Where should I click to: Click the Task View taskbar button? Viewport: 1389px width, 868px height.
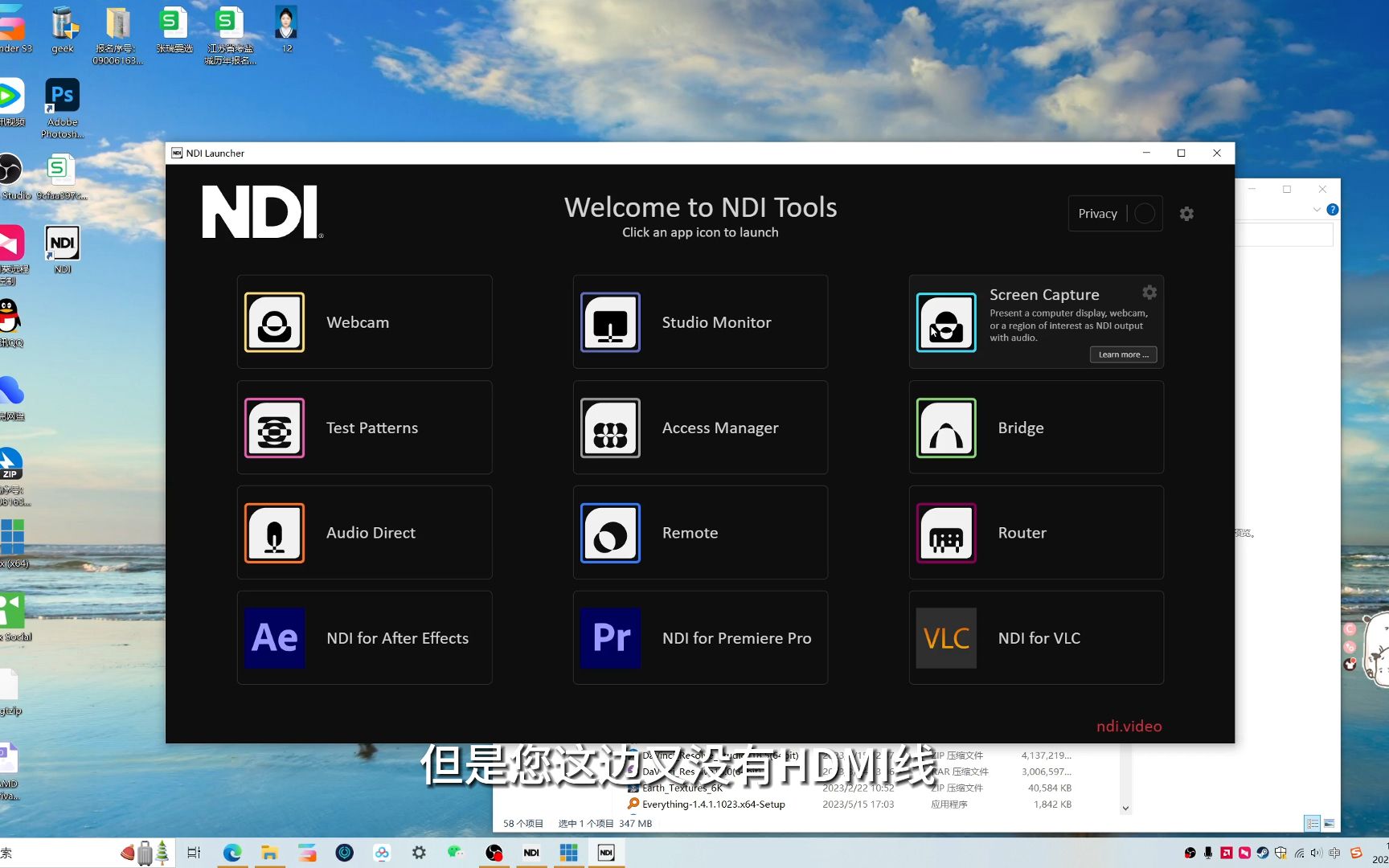tap(194, 853)
